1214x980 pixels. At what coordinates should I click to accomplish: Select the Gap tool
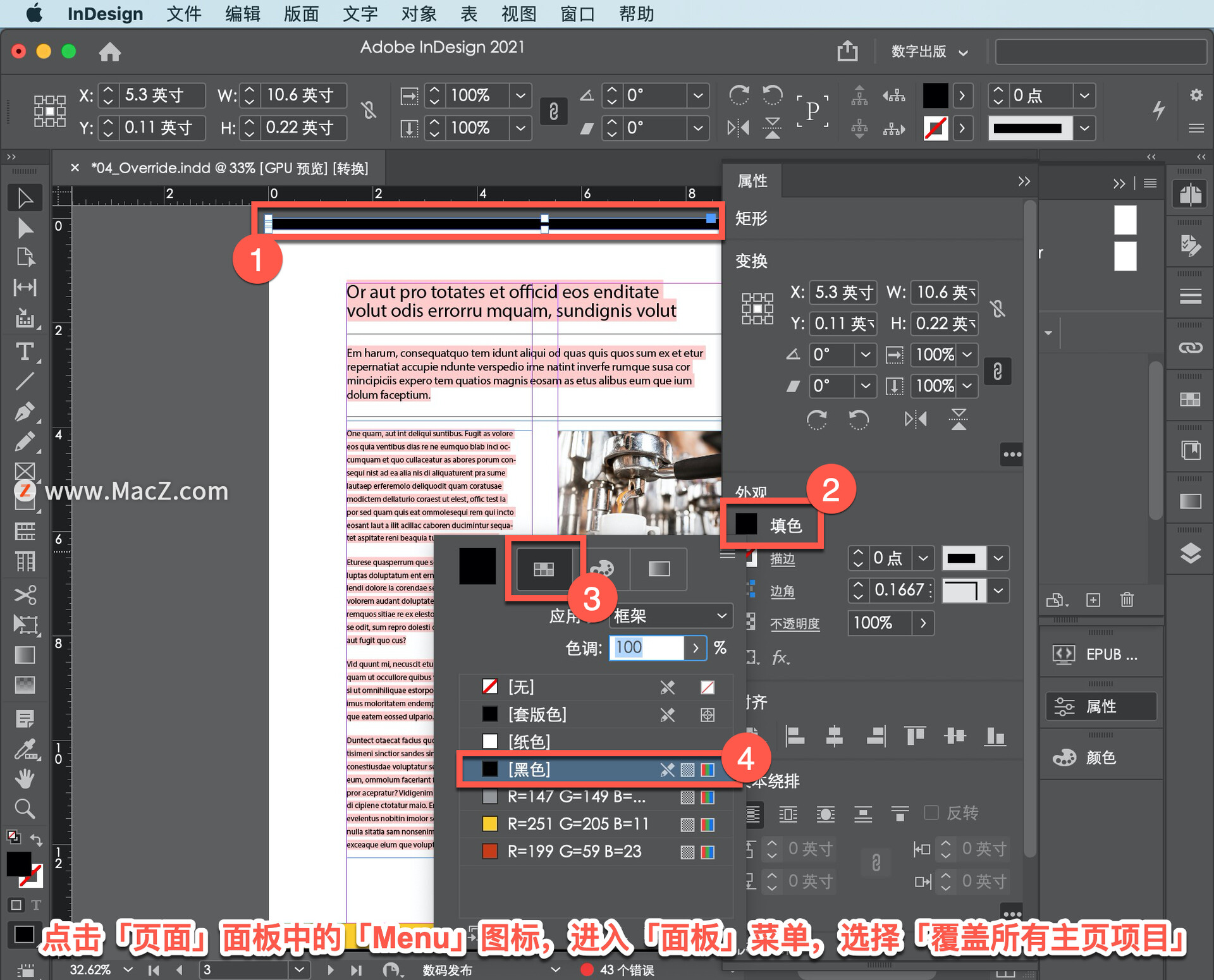click(x=25, y=287)
